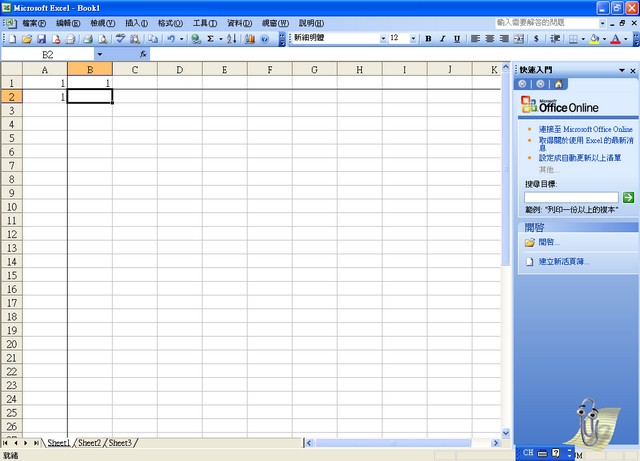Screen dimensions: 640x461
Task: Click the horizontal scrollbar thumb
Action: pos(393,443)
